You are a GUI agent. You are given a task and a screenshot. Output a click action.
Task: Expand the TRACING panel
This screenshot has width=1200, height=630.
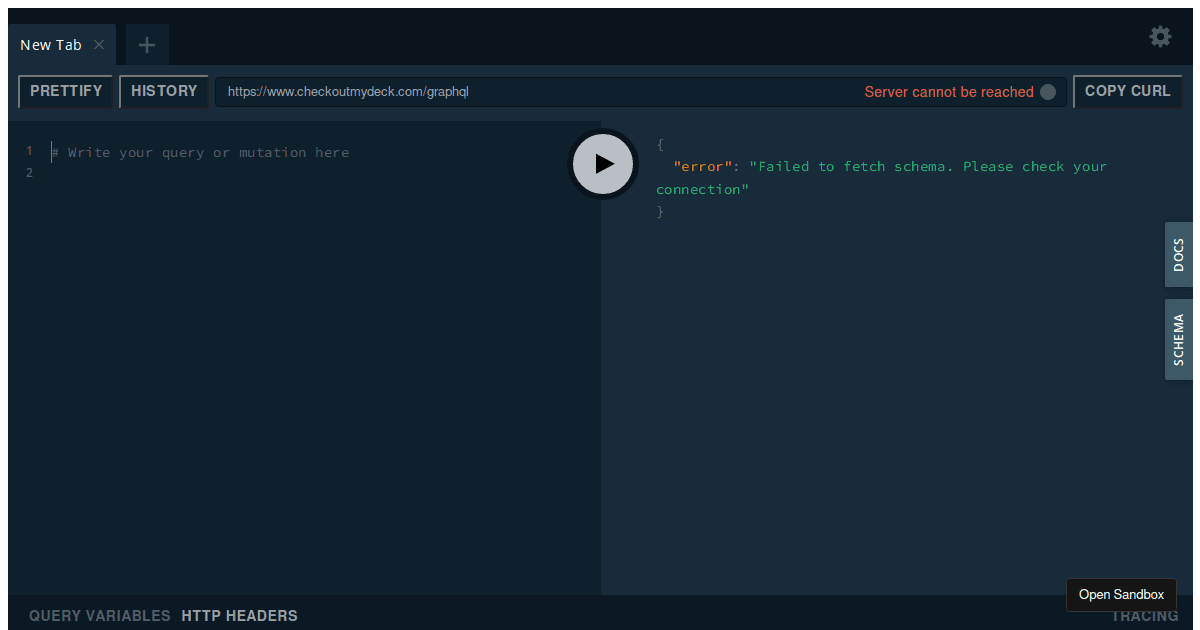tap(1144, 615)
